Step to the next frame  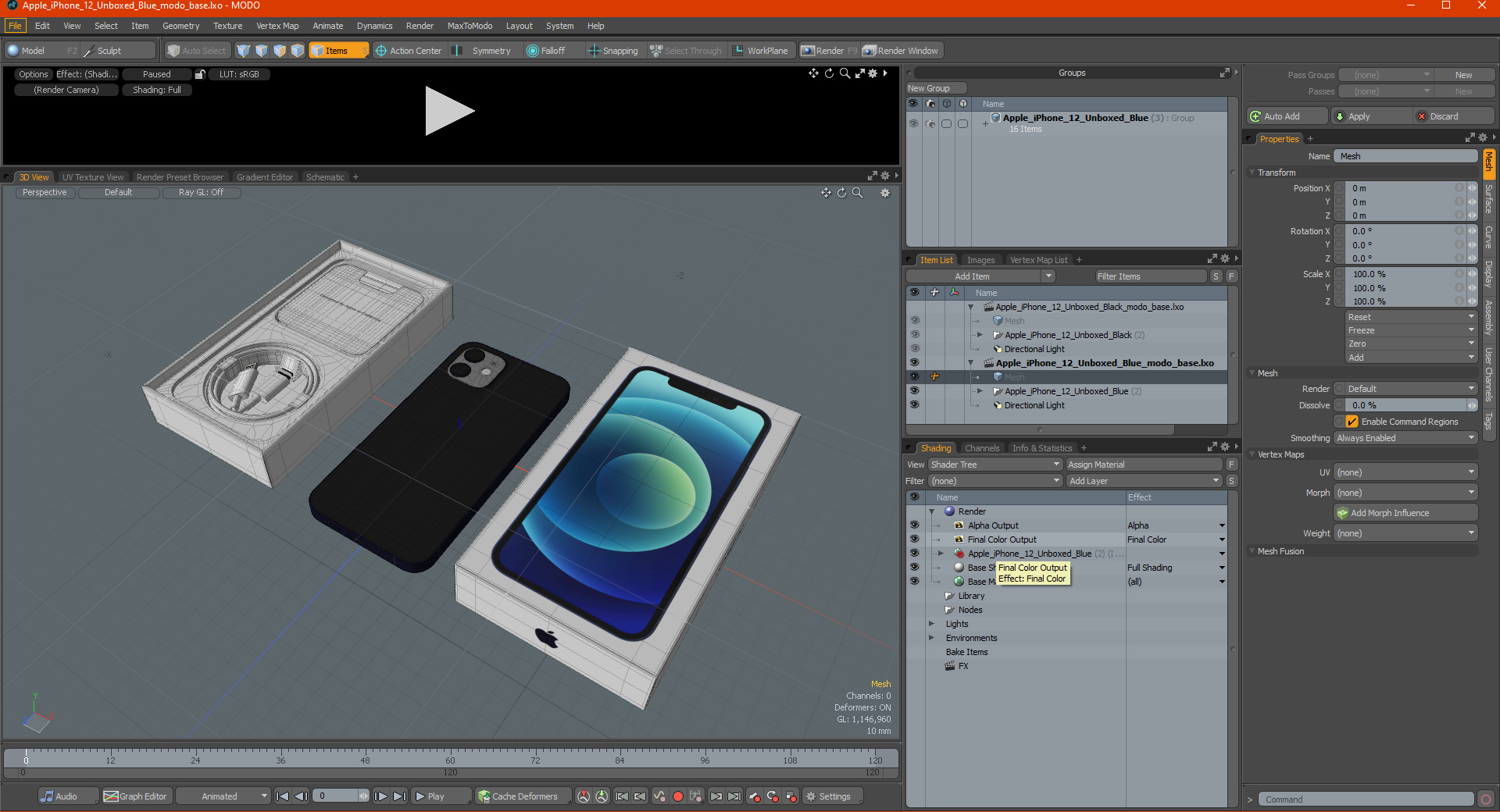[x=380, y=796]
